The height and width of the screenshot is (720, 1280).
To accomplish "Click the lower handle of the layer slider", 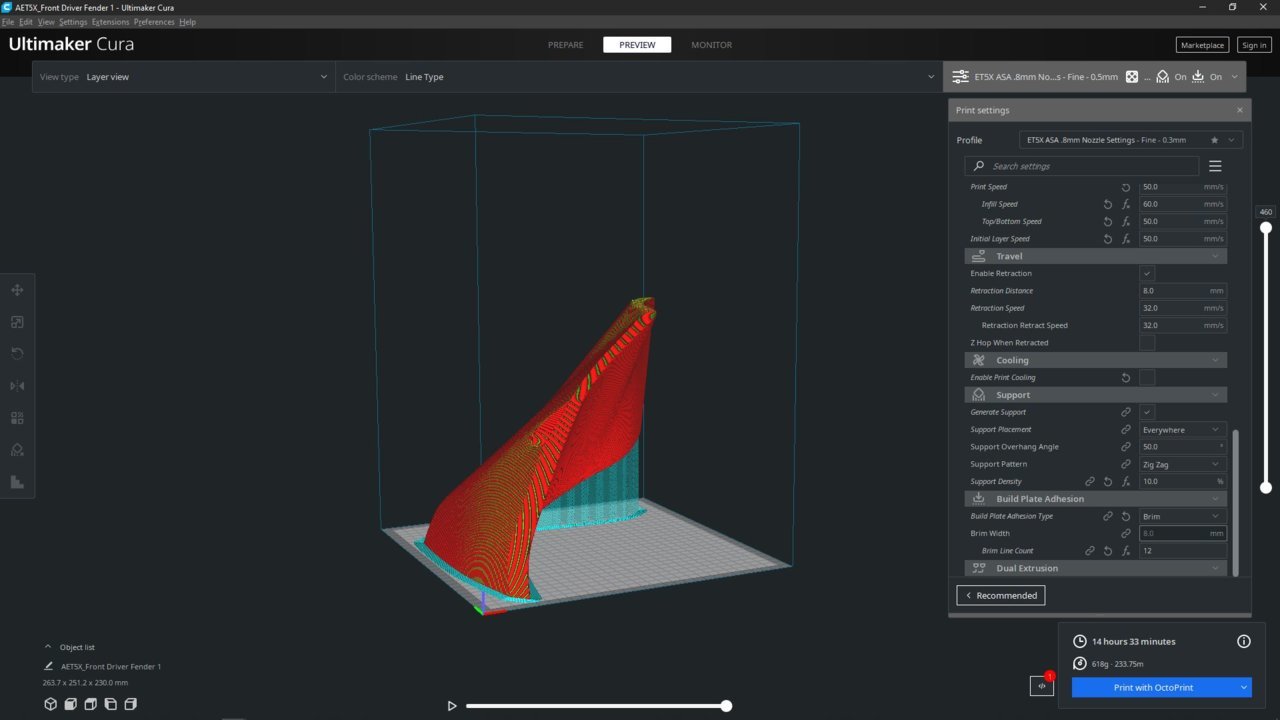I will (1266, 488).
